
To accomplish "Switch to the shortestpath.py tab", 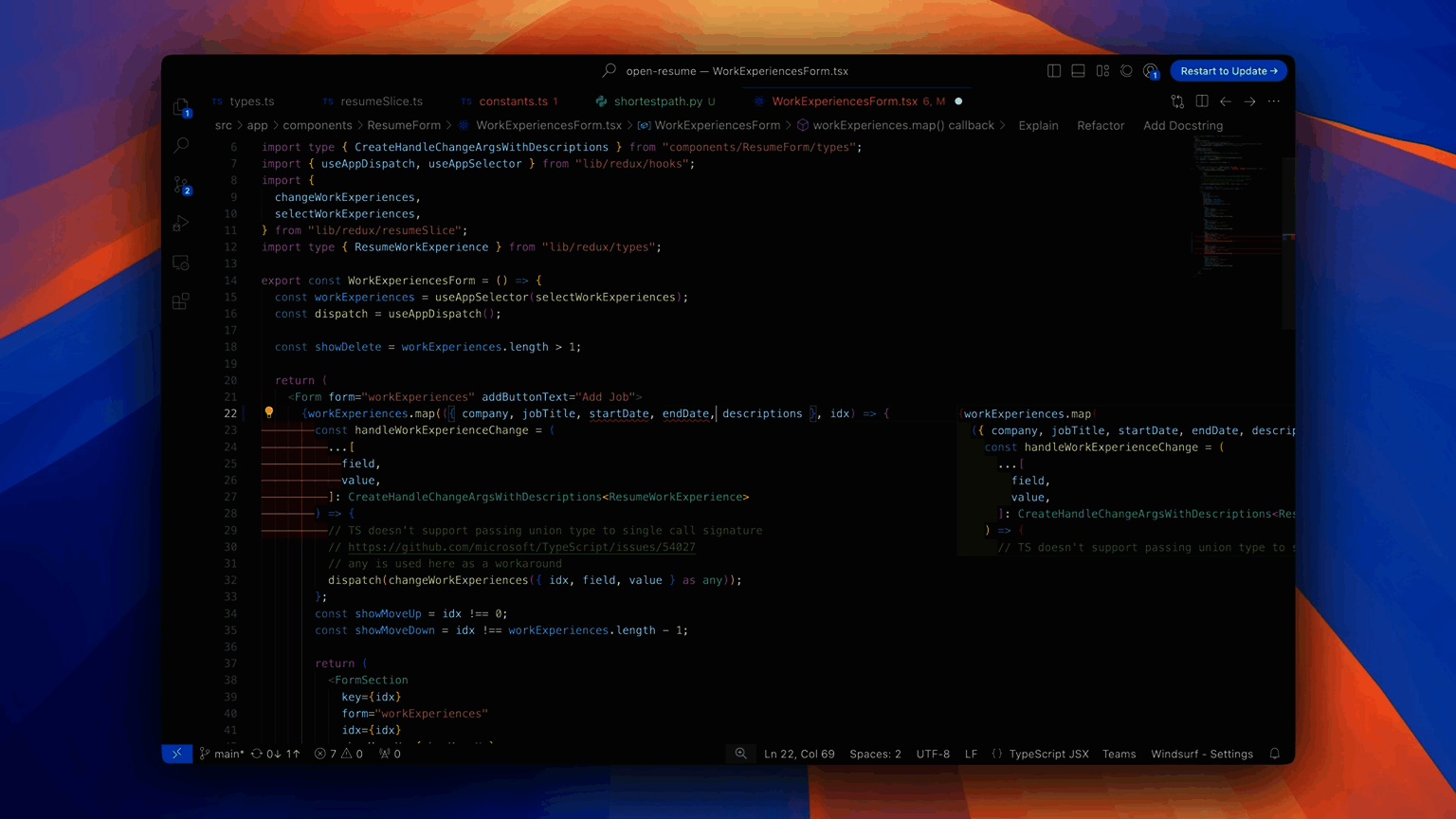I will (658, 101).
